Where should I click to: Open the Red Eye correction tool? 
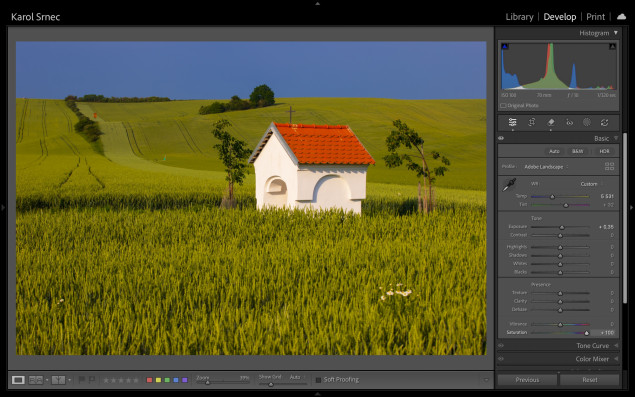click(569, 122)
